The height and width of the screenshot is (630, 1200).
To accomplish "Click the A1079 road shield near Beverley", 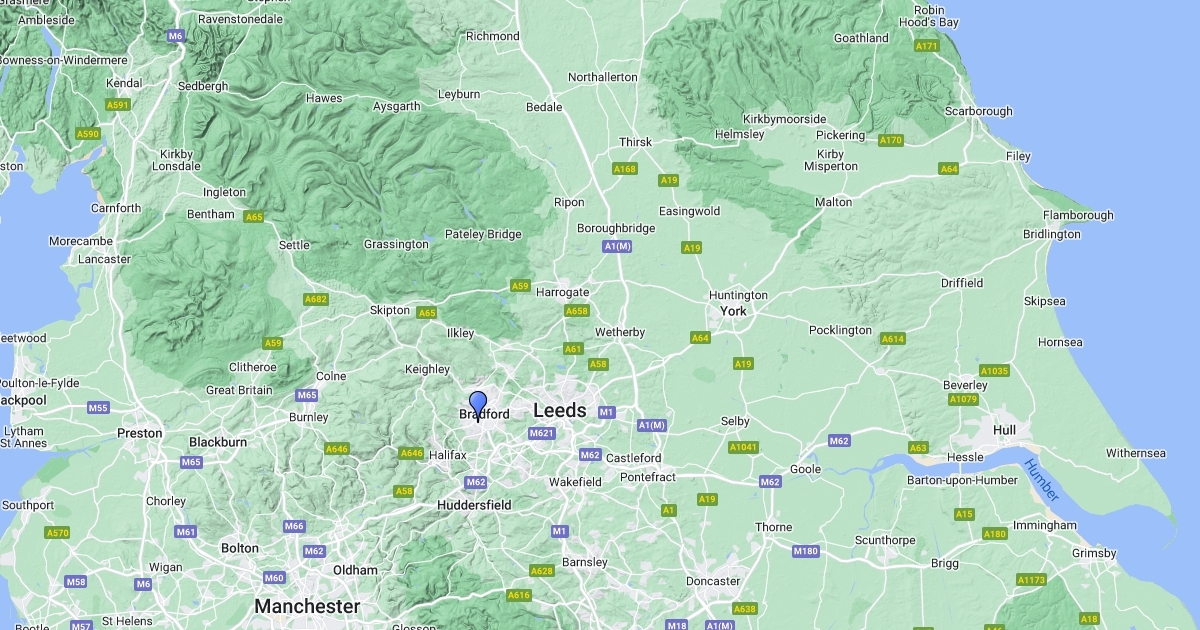I will point(963,400).
